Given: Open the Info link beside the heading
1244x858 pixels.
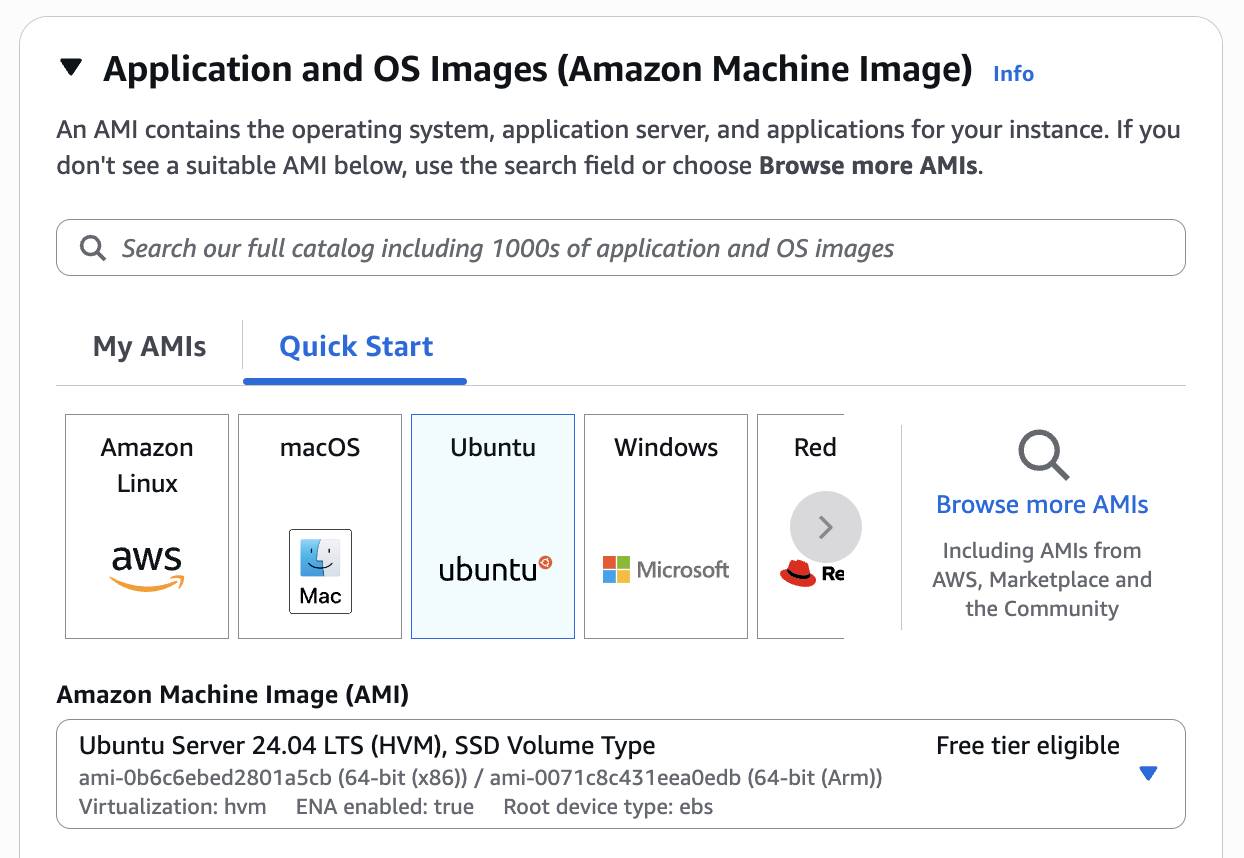Looking at the screenshot, I should [x=1013, y=73].
